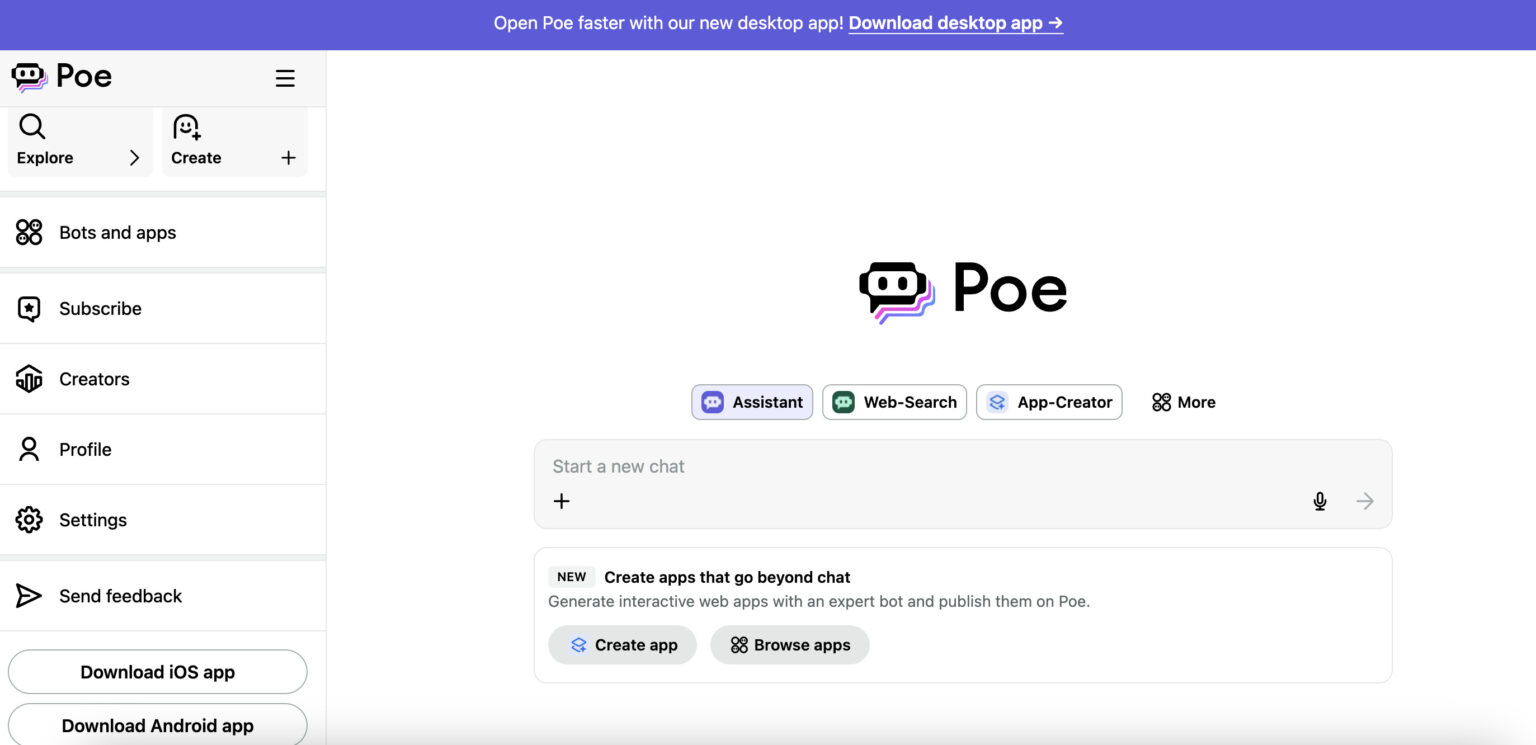Focus the Start a new chat field
The image size is (1536, 745).
pyautogui.click(x=963, y=466)
